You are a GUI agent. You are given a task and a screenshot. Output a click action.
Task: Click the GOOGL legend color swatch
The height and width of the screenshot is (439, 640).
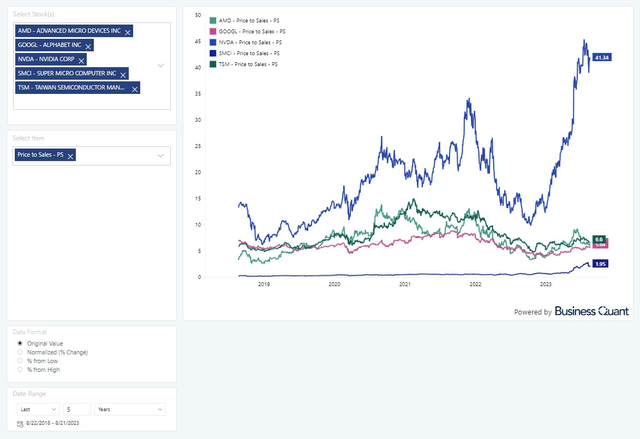coord(213,31)
